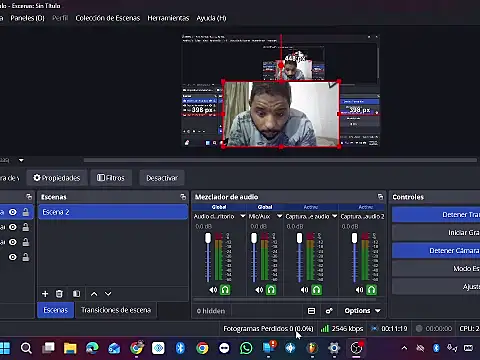480x360 pixels.
Task: Expand the system tray hidden icons chevron
Action: pos(404,348)
